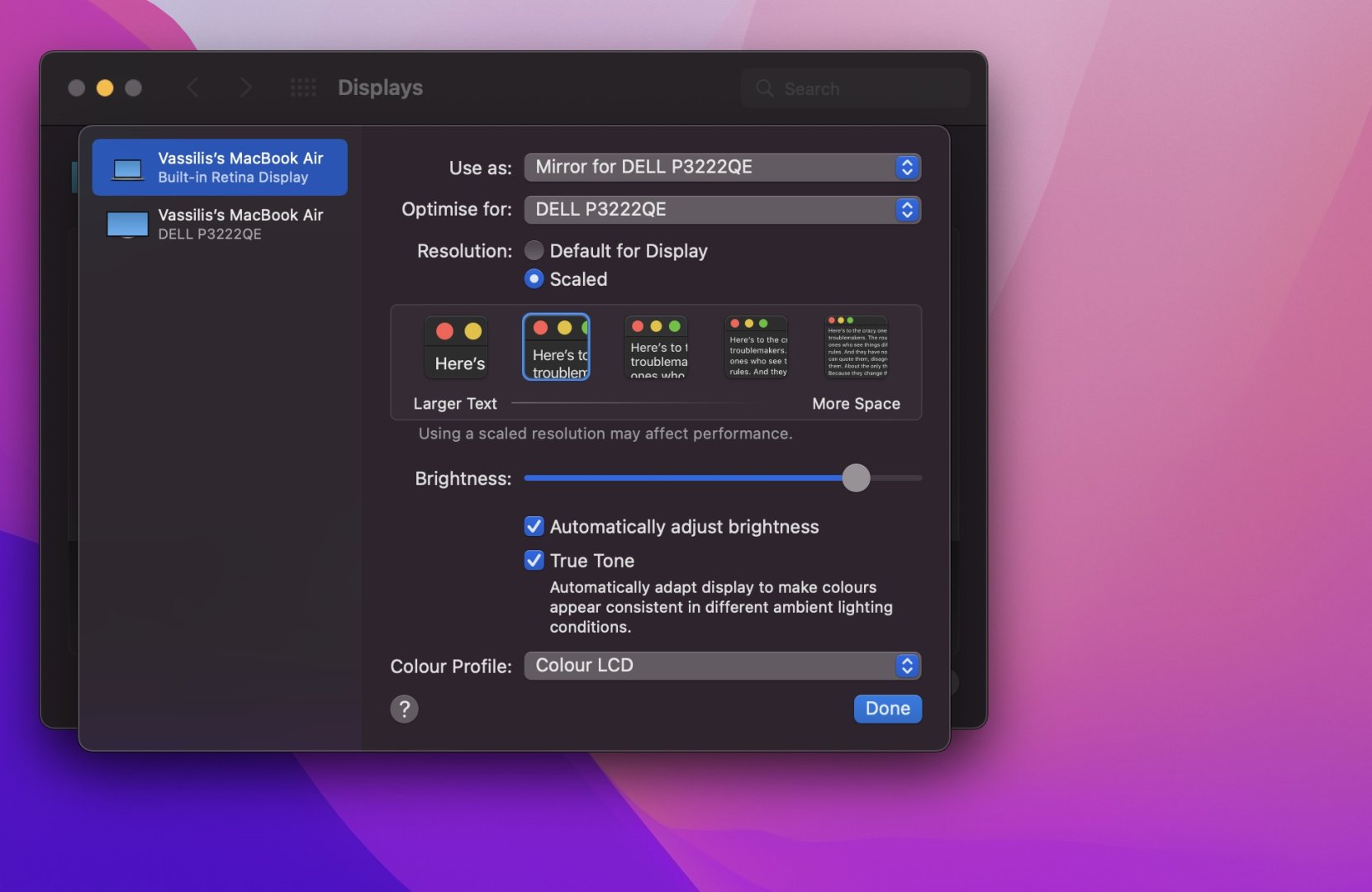Open help with the question mark button
Screen dimensions: 1372x892
(x=404, y=709)
